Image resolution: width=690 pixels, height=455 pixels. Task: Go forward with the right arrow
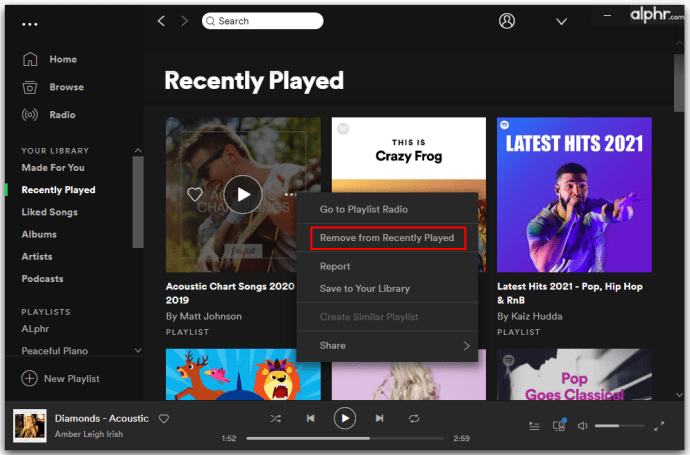tap(184, 21)
